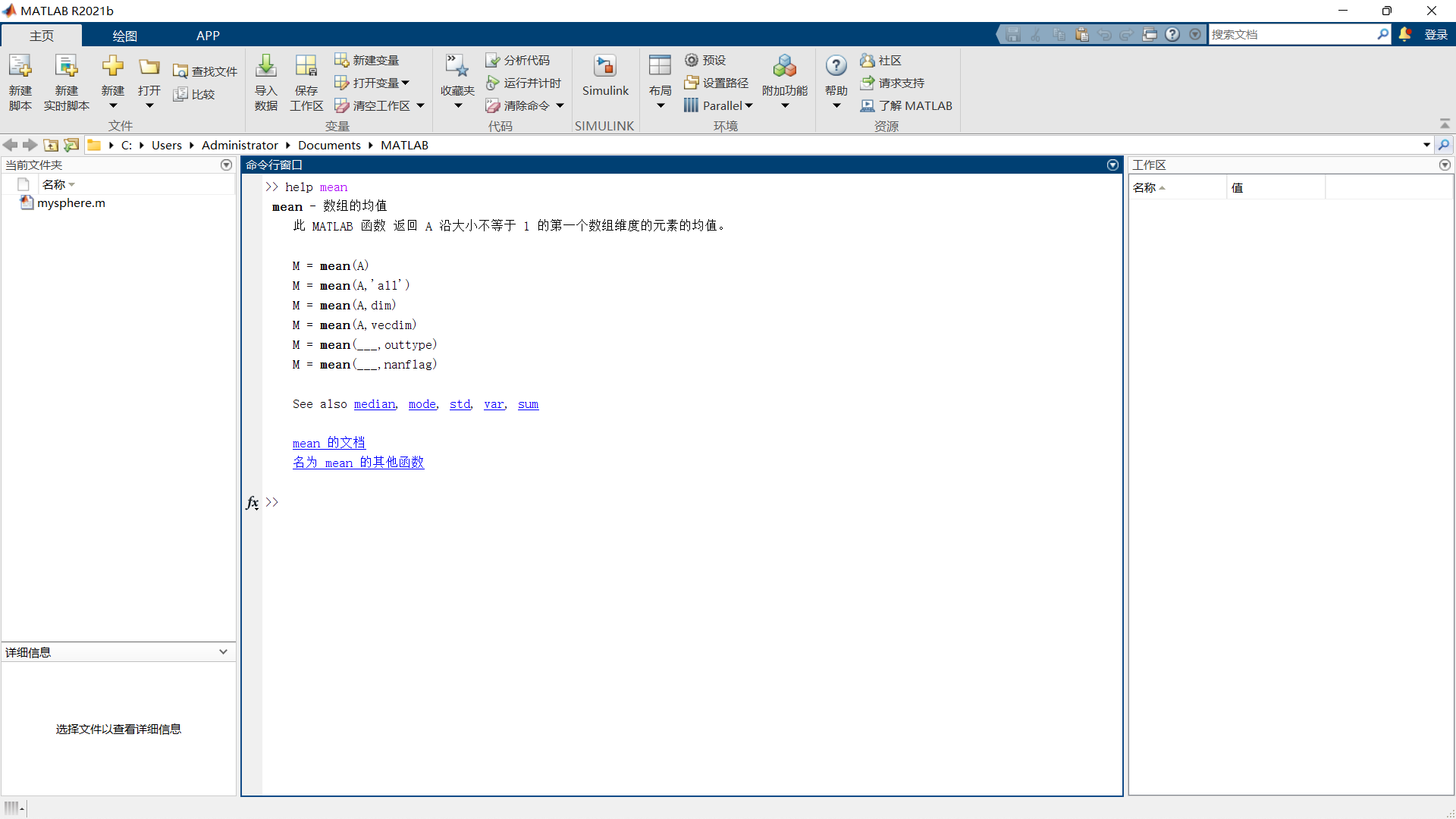Click the go up one folder icon
1456x819 pixels.
[51, 145]
